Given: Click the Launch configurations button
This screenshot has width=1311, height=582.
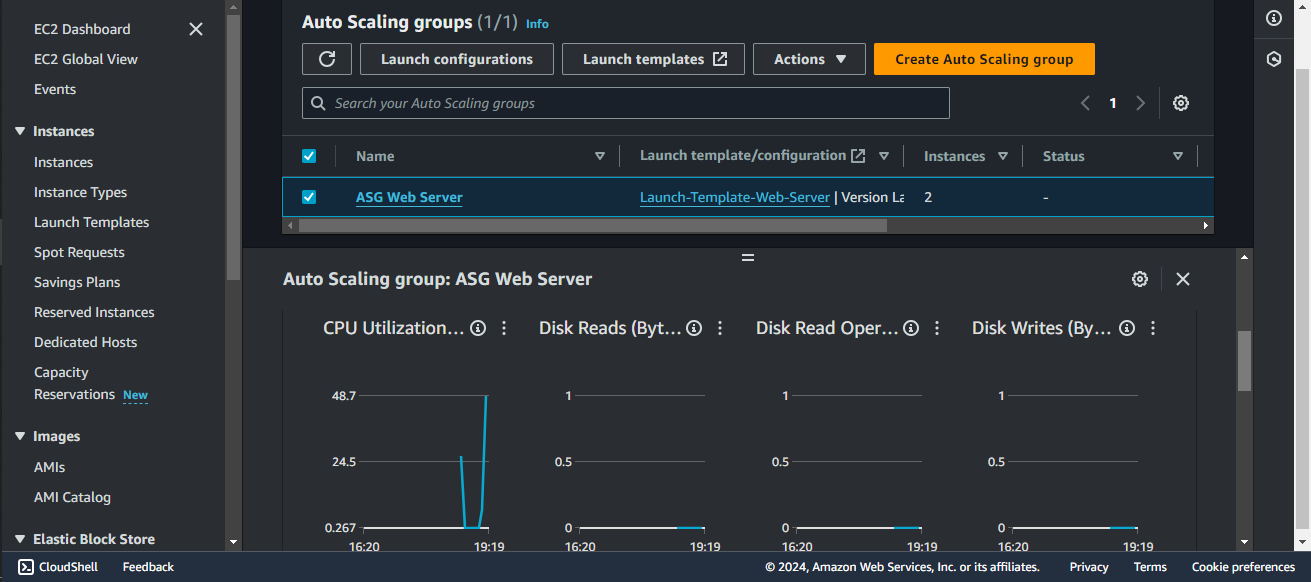Looking at the screenshot, I should (x=457, y=59).
